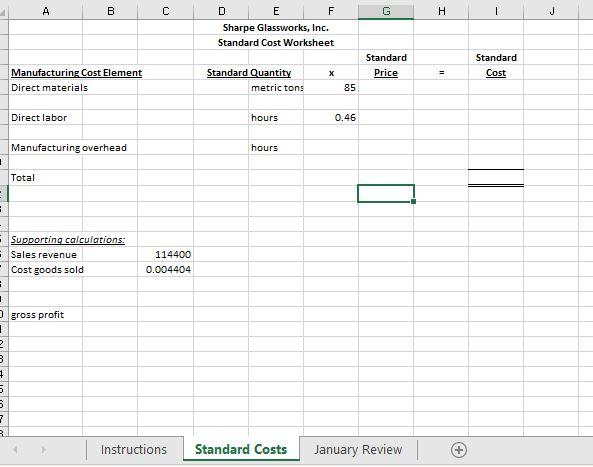Viewport: 593px width, 467px height.
Task: Click the 'x' multiplication sign cell
Action: click(x=331, y=73)
